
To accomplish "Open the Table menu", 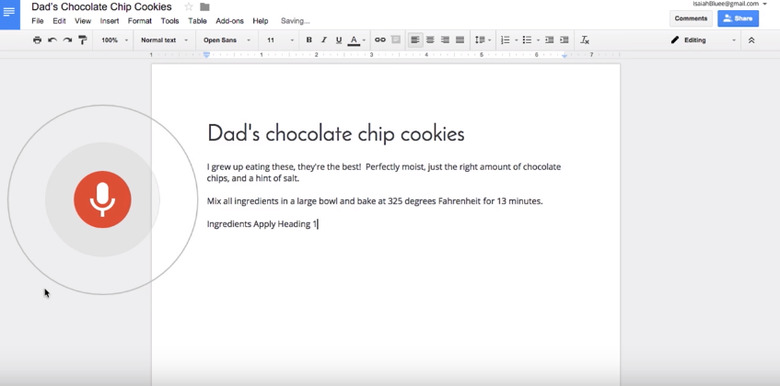I will [197, 21].
